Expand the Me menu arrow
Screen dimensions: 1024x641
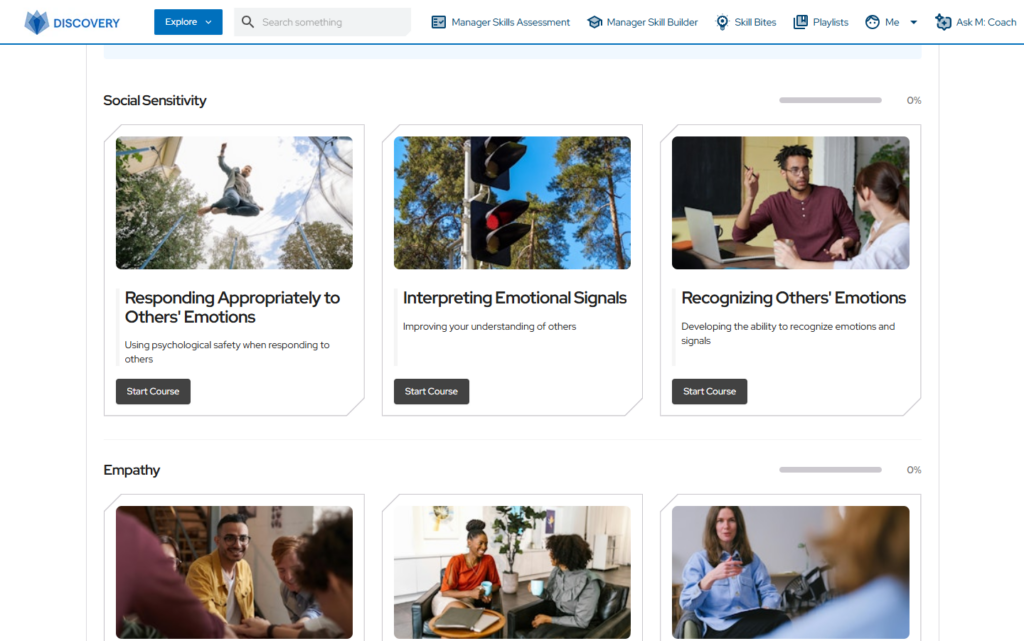point(914,22)
